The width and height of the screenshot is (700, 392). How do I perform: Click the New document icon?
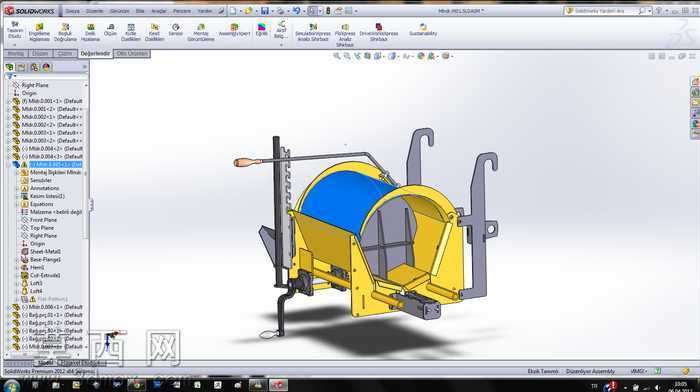coord(233,11)
